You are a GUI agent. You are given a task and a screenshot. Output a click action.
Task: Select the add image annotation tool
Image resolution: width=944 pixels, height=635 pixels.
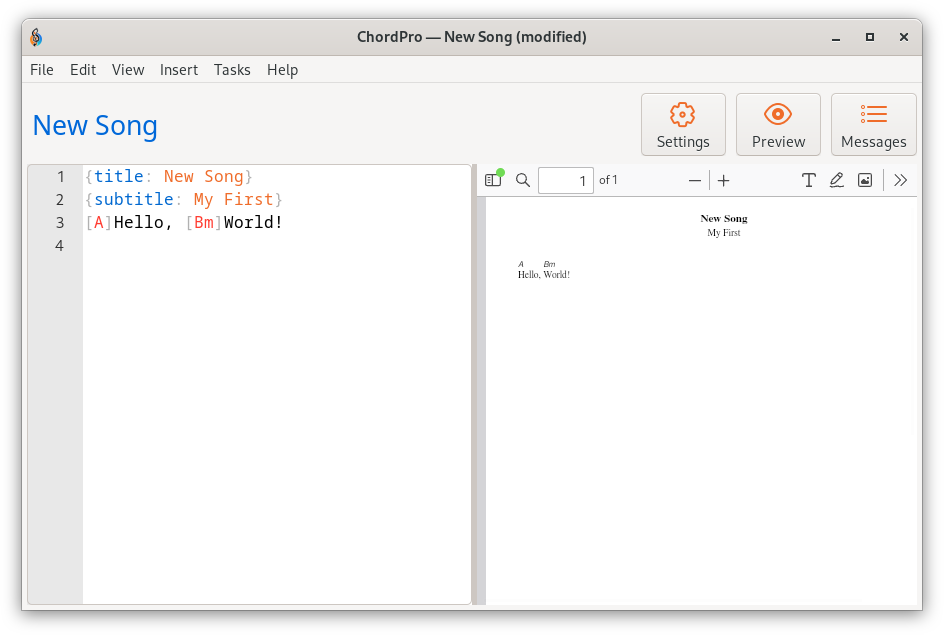click(x=865, y=180)
